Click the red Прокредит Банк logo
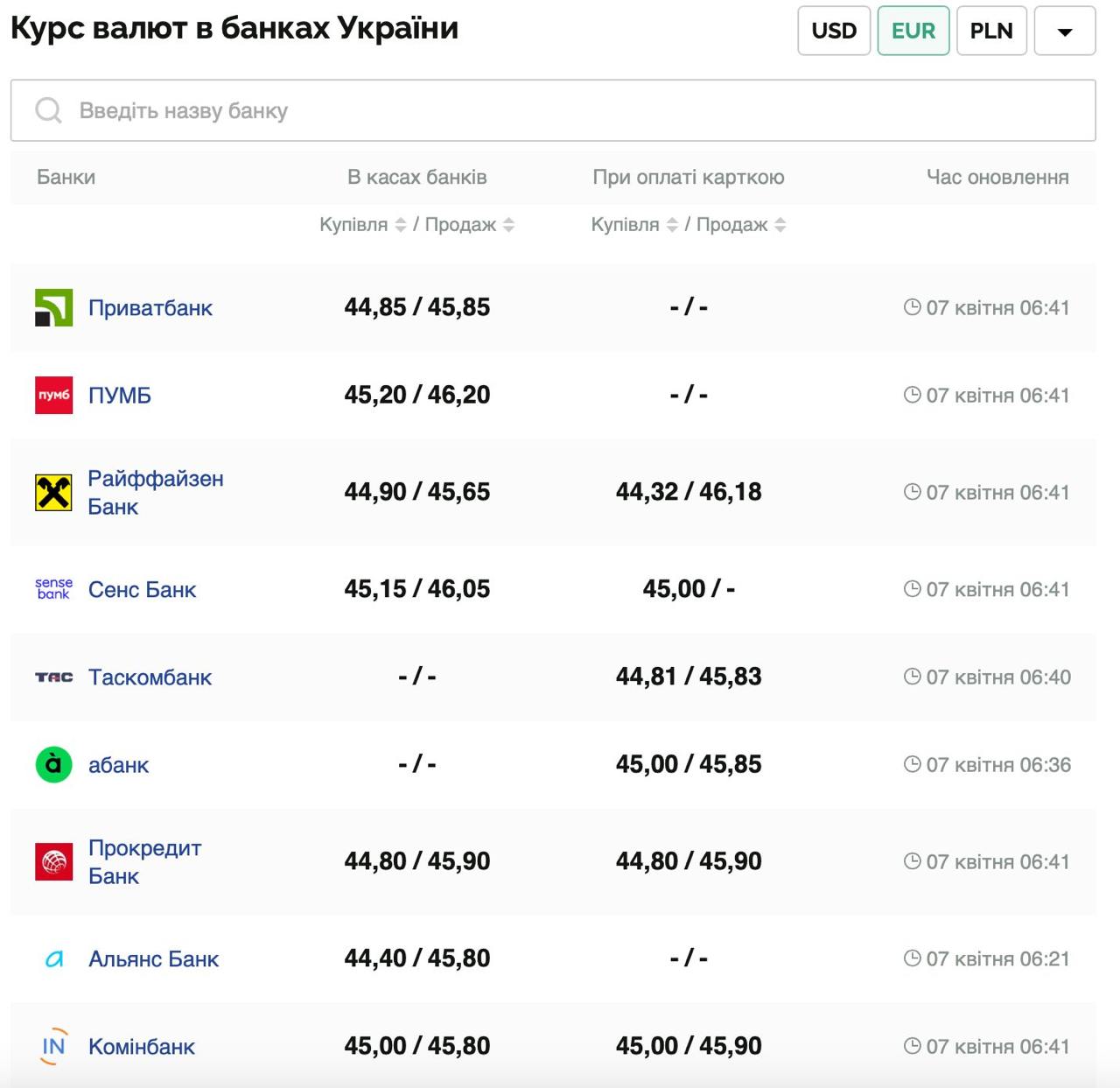The width and height of the screenshot is (1120, 1088). [x=53, y=862]
